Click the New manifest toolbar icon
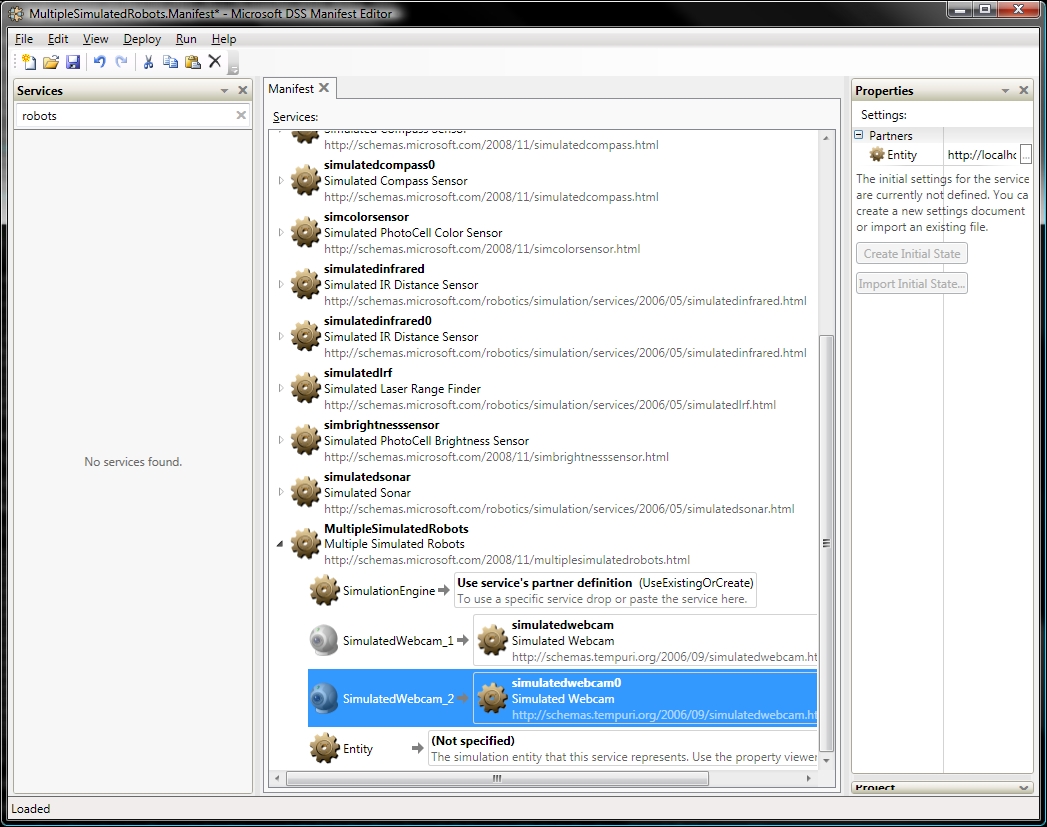 tap(29, 62)
